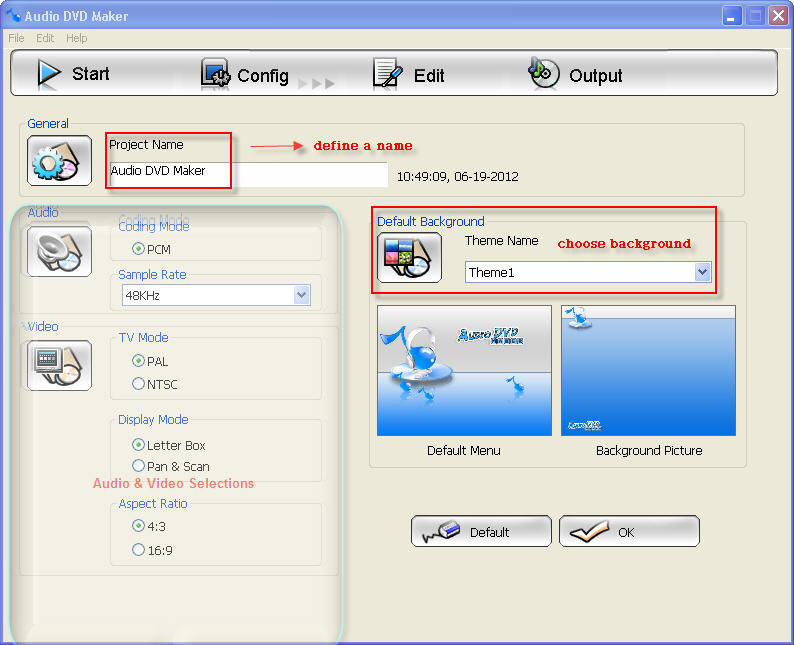Image resolution: width=794 pixels, height=645 pixels.
Task: Minimize the Audio DVD Maker window
Action: pos(731,16)
